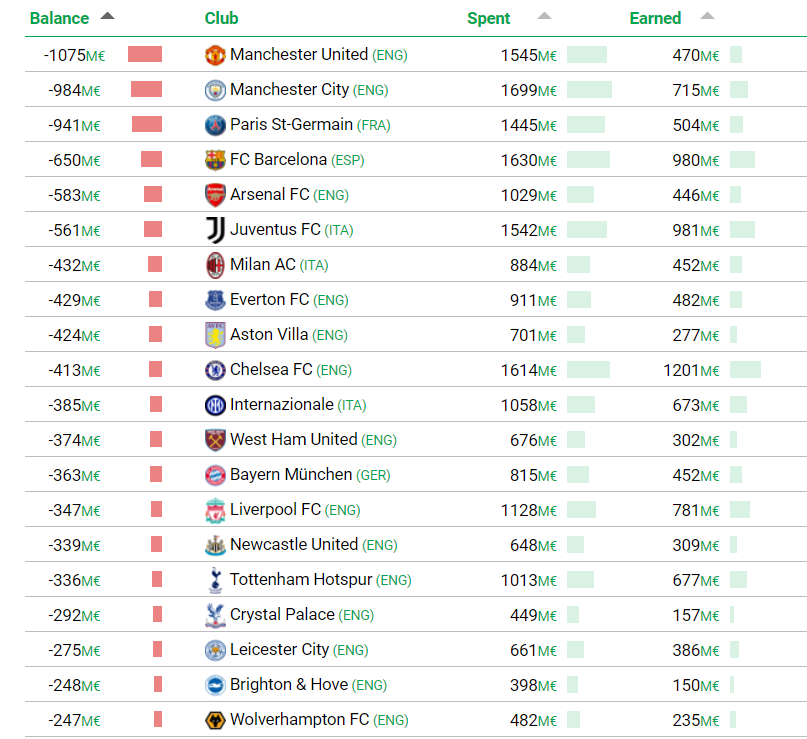Click the Club column header
The image size is (807, 739).
click(x=221, y=18)
